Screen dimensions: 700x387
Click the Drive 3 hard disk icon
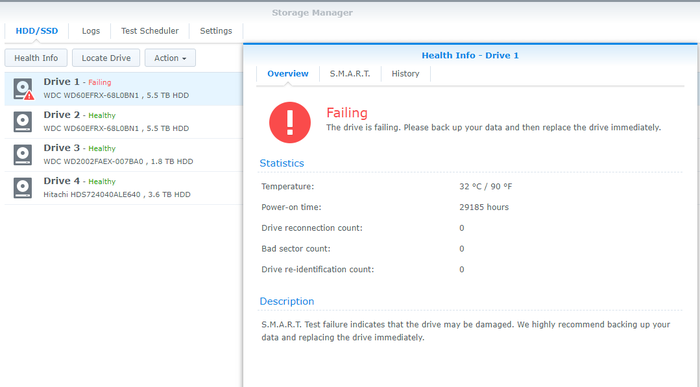click(x=23, y=155)
